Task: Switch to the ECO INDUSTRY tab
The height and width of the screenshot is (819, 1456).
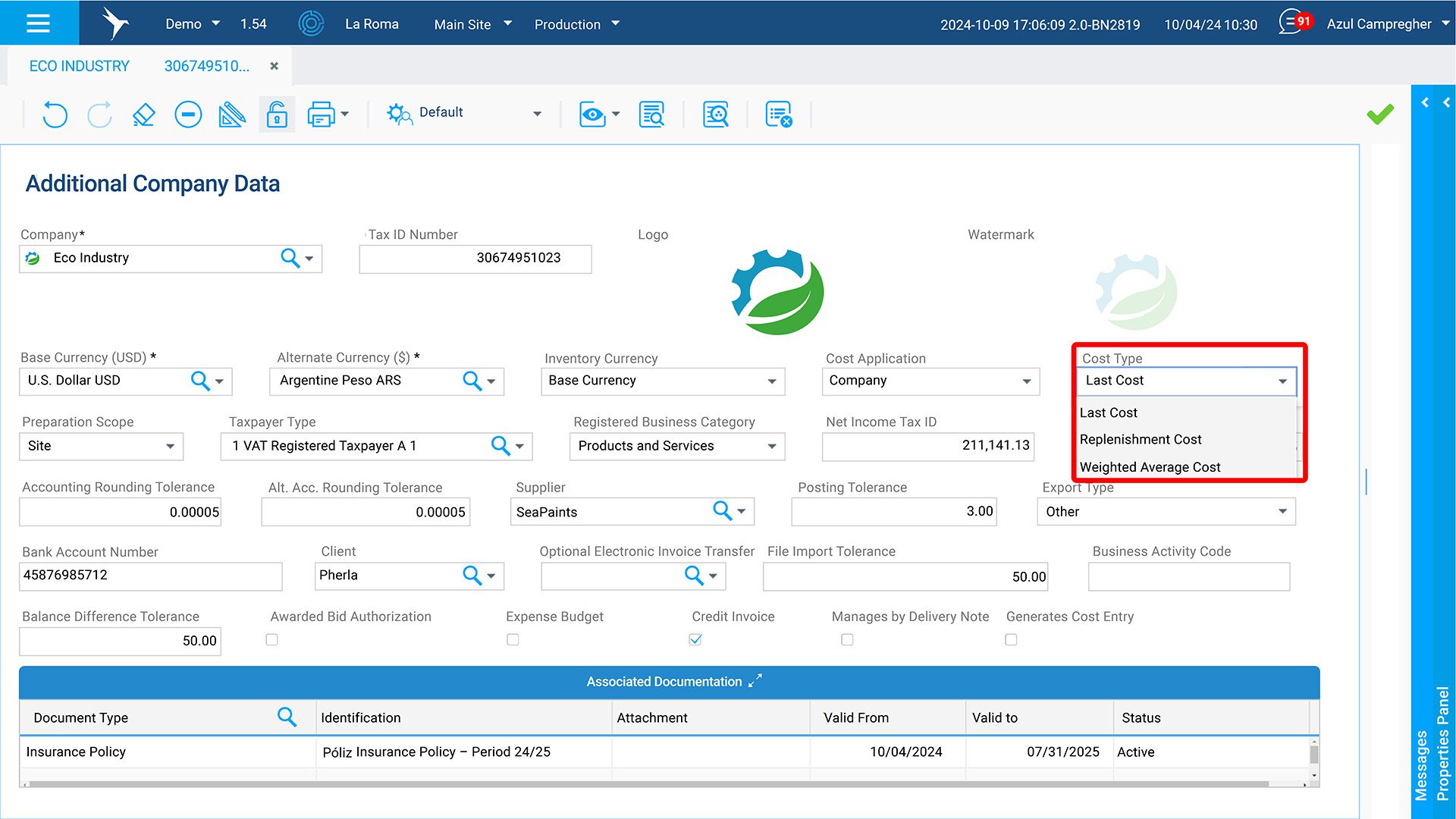Action: (x=79, y=66)
